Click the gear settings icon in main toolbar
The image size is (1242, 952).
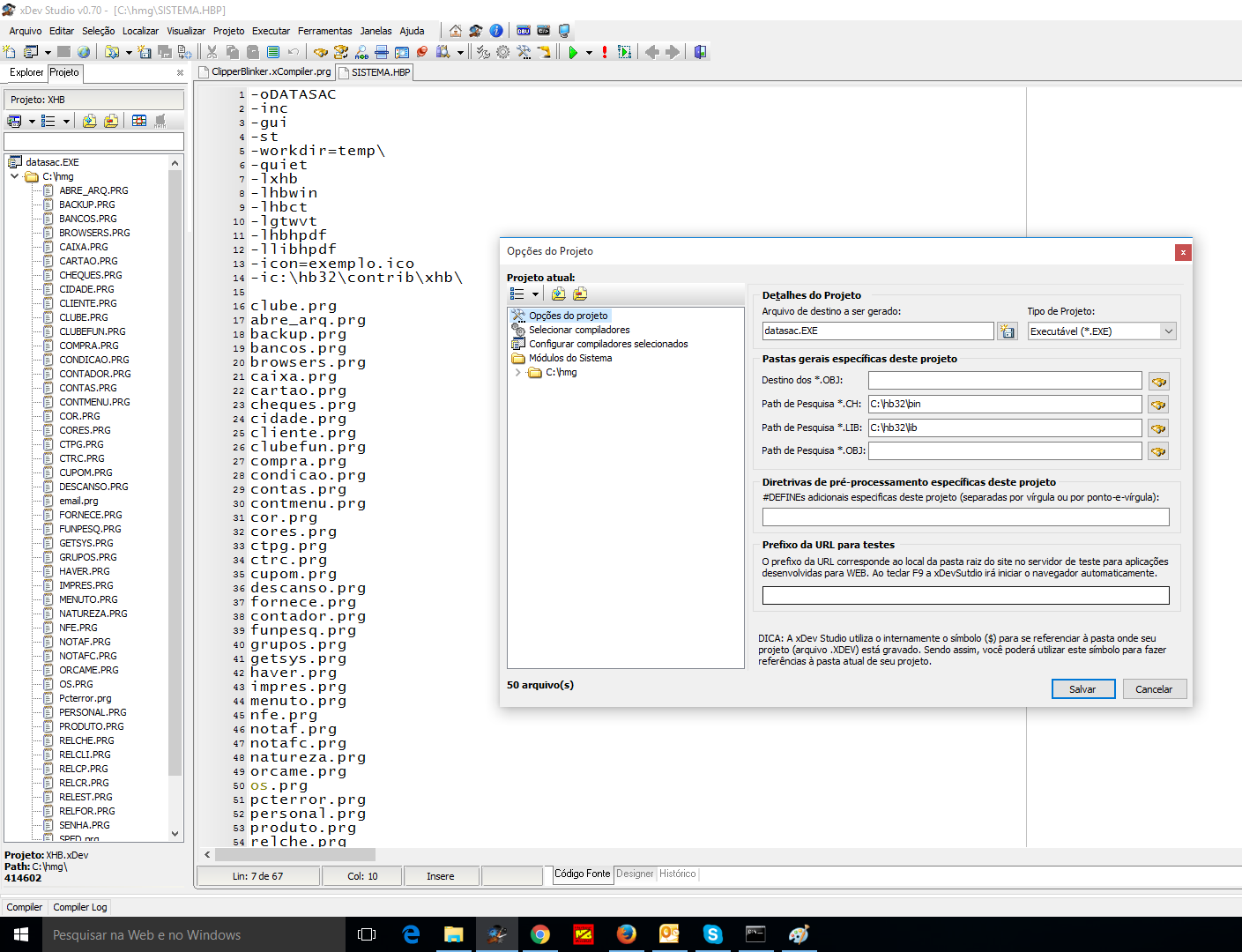503,52
